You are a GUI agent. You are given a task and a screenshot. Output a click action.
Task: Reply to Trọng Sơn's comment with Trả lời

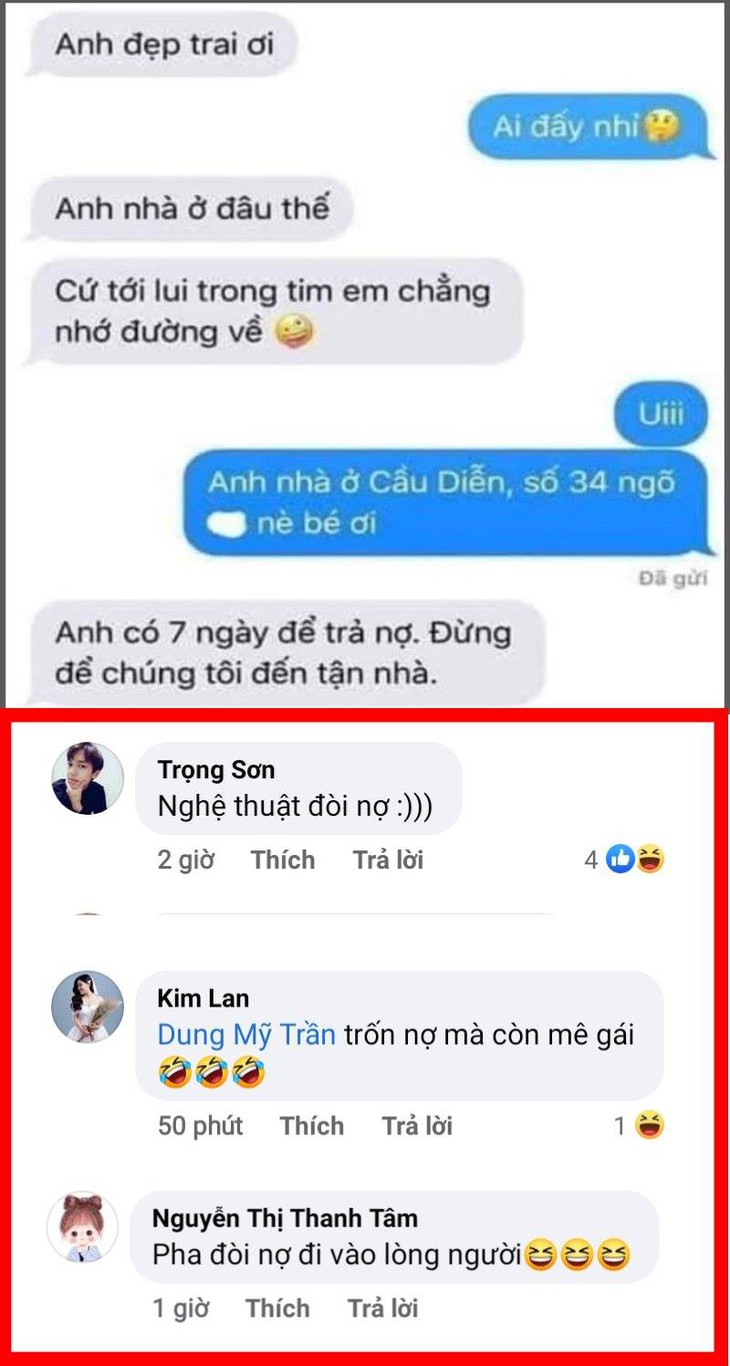388,860
